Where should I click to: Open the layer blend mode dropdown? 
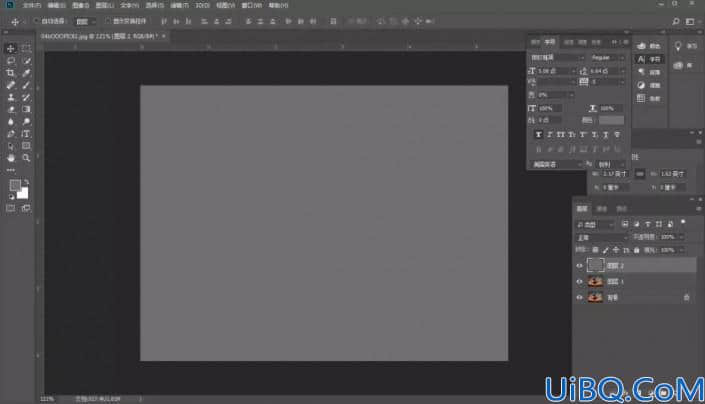602,237
